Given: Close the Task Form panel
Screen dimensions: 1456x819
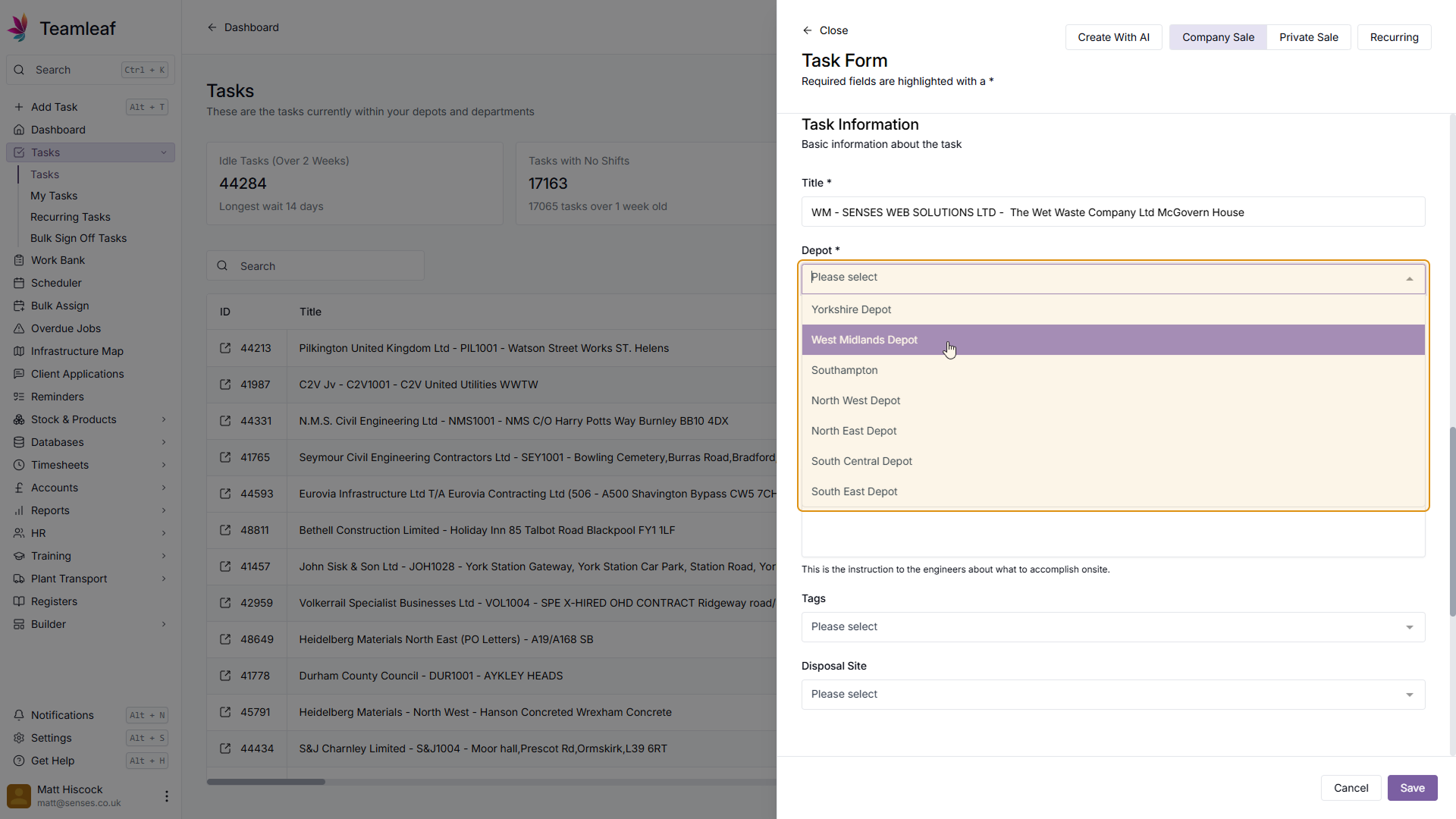Looking at the screenshot, I should click(825, 30).
